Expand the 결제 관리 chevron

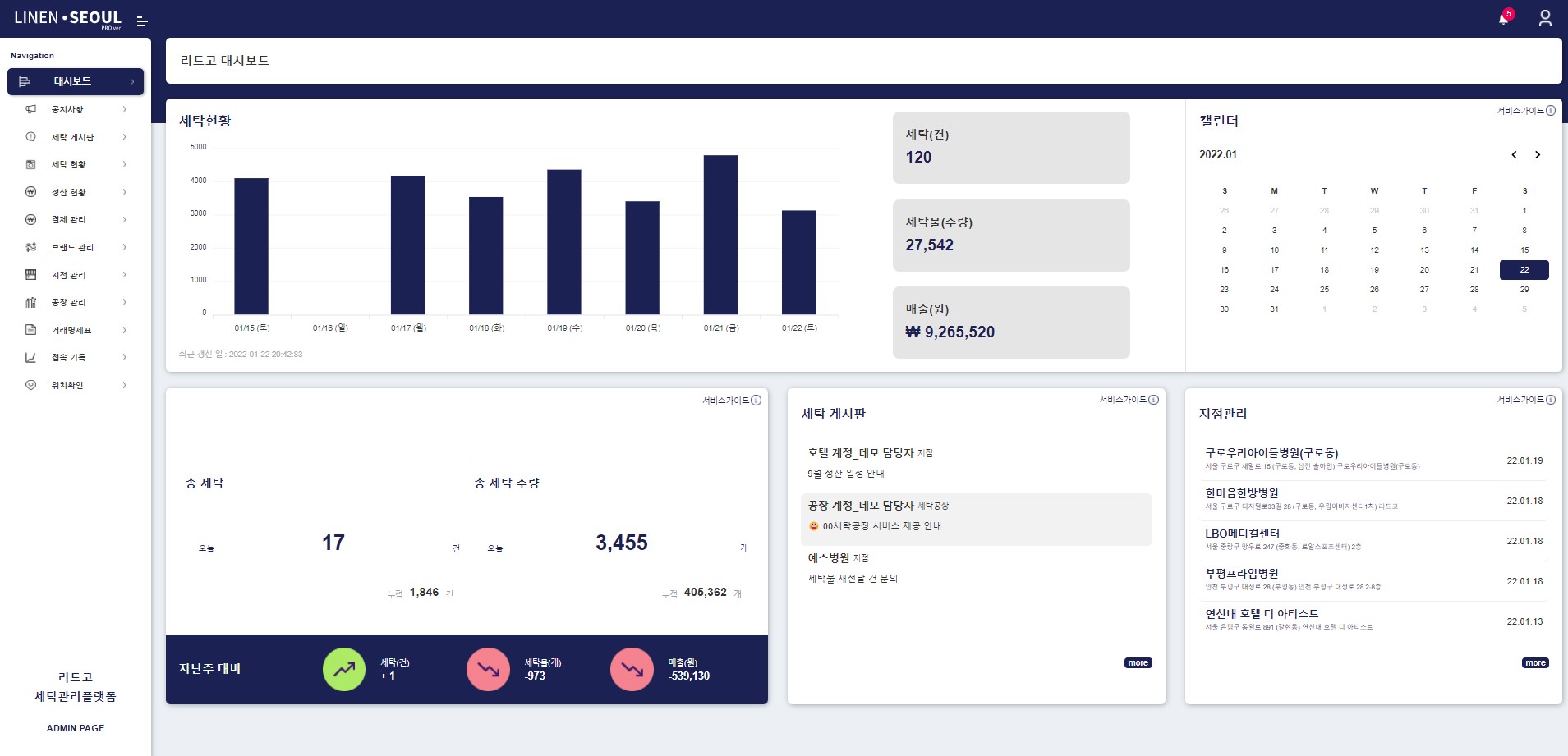[125, 219]
